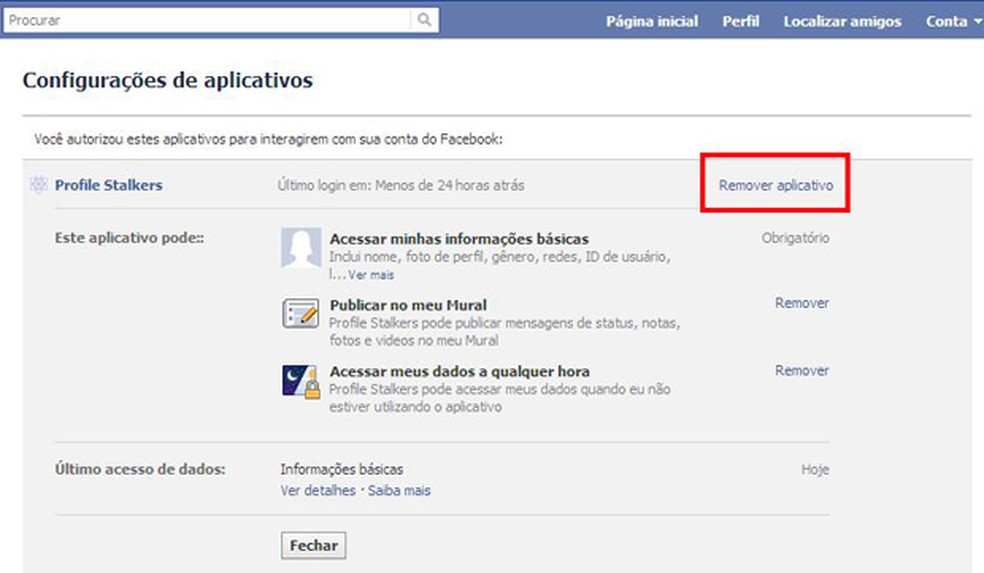Image resolution: width=984 pixels, height=573 pixels.
Task: Click the Você autorizou estes aplicativos sentence
Action: pyautogui.click(x=269, y=139)
